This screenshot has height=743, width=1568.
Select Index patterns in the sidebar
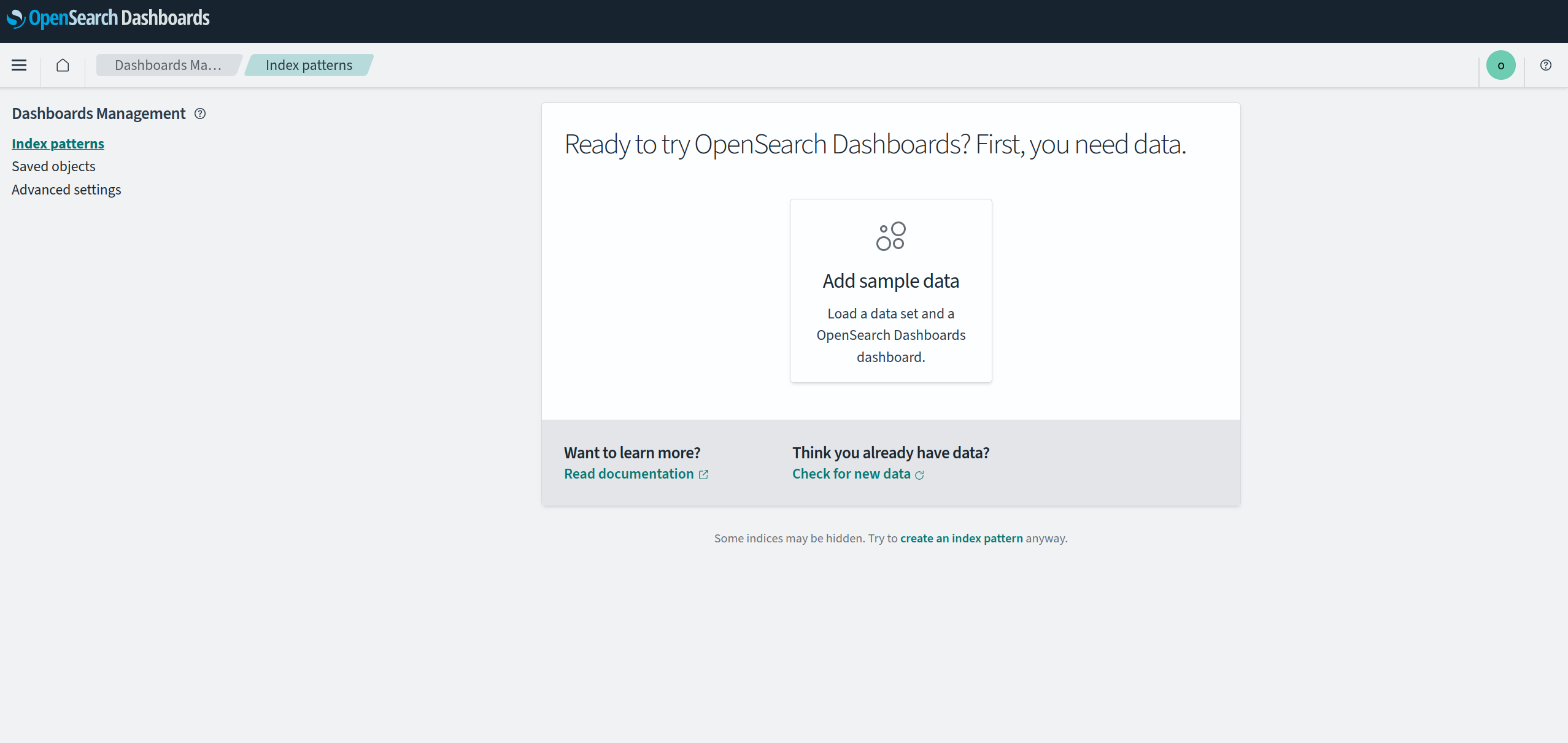click(58, 143)
